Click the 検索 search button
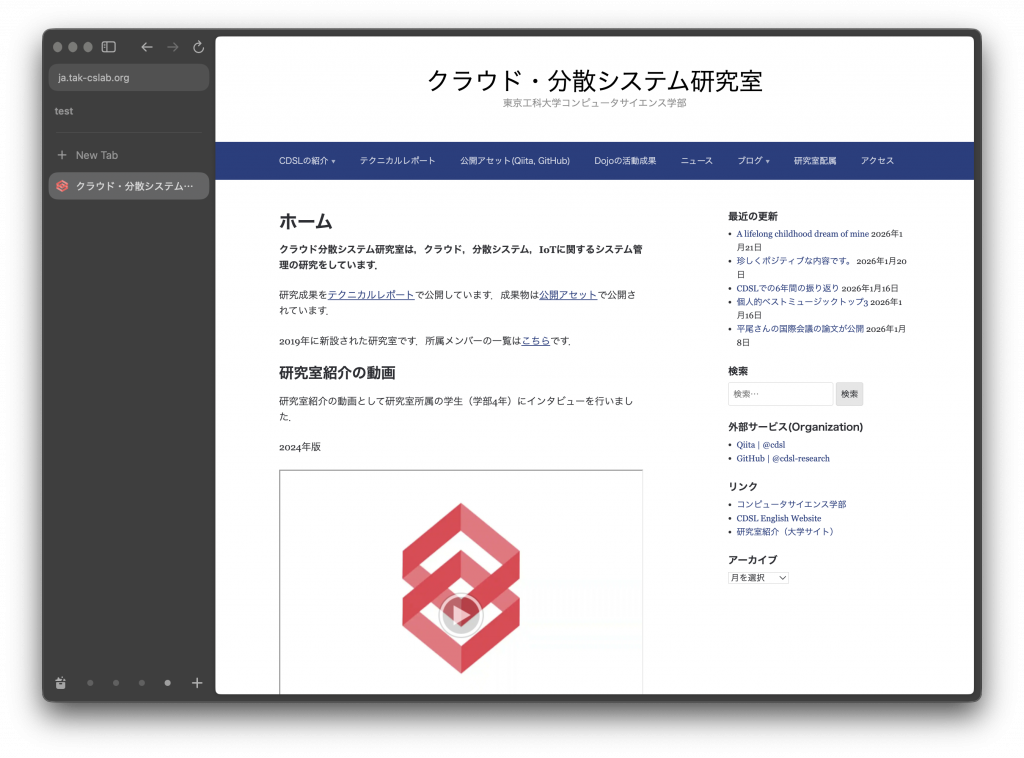This screenshot has width=1024, height=758. (x=849, y=394)
